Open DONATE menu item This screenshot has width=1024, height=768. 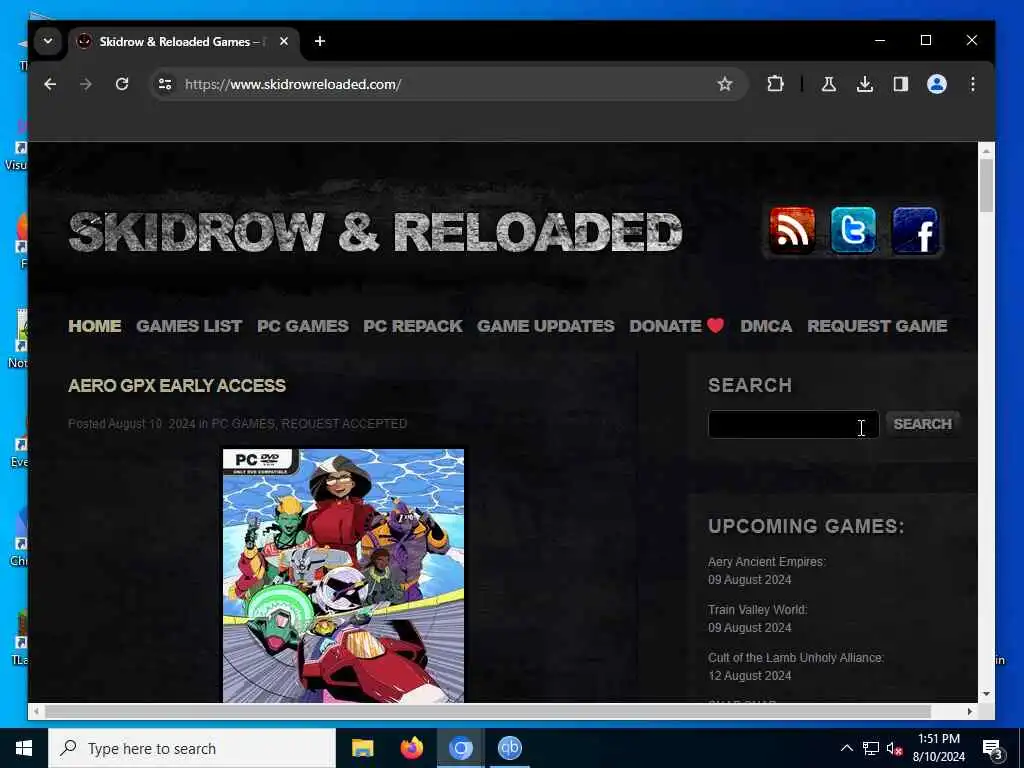point(677,326)
